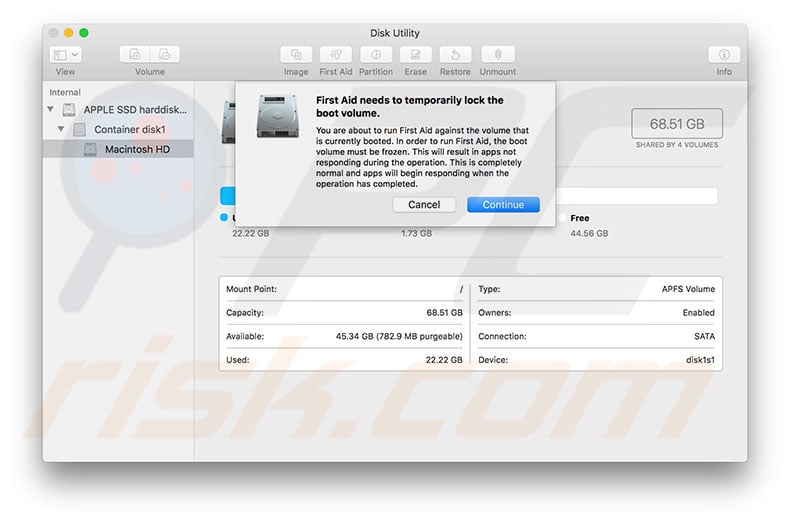Screen dimensions: 790x523
Task: Click the Macintosh HD volume icon
Action: coord(90,149)
